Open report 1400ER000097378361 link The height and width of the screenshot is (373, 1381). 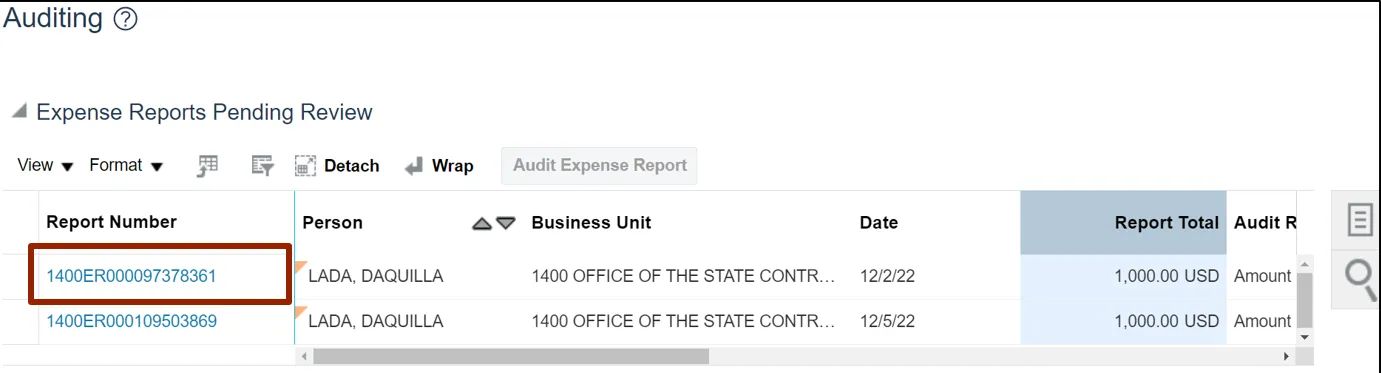pyautogui.click(x=131, y=275)
